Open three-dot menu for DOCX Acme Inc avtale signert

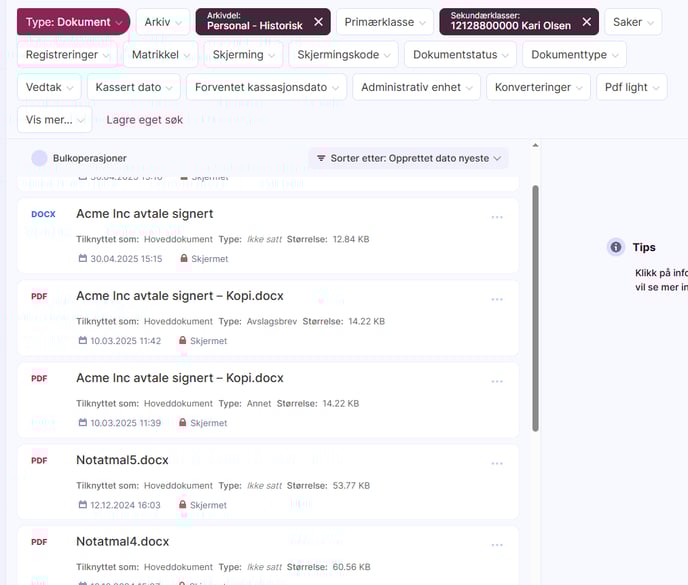click(x=497, y=217)
